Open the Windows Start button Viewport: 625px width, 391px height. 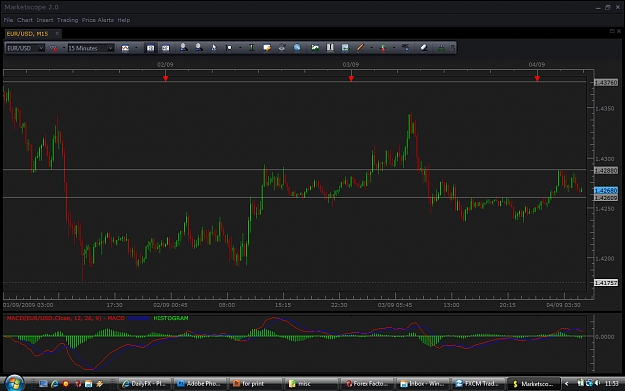point(14,383)
